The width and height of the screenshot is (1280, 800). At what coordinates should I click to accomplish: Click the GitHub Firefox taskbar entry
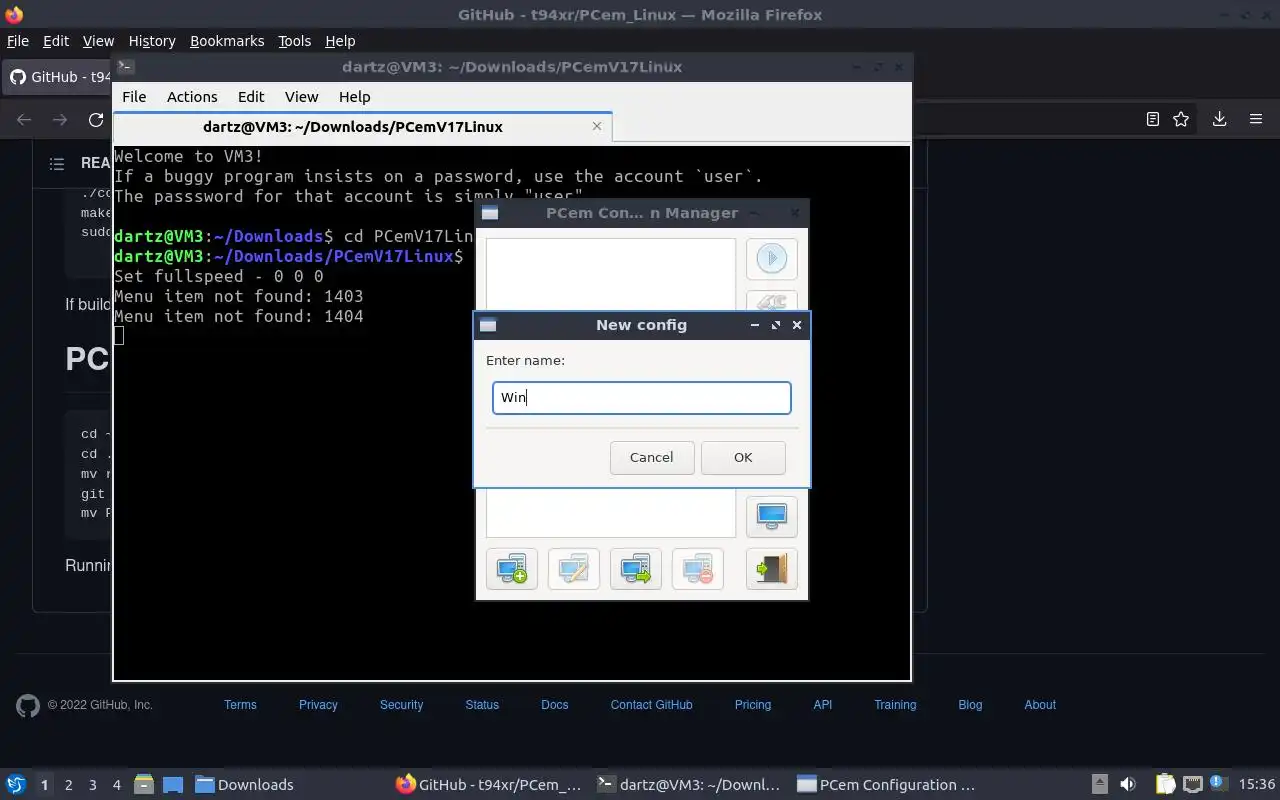point(489,785)
